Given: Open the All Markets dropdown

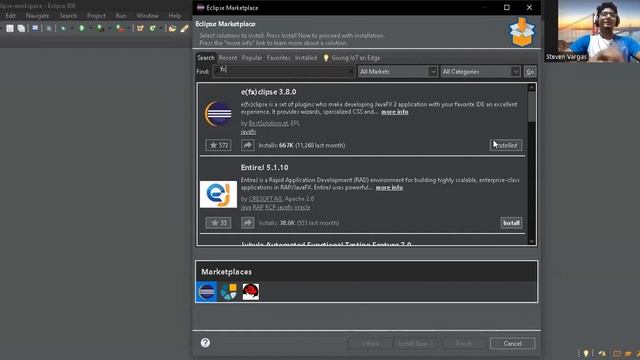Looking at the screenshot, I should coord(398,71).
